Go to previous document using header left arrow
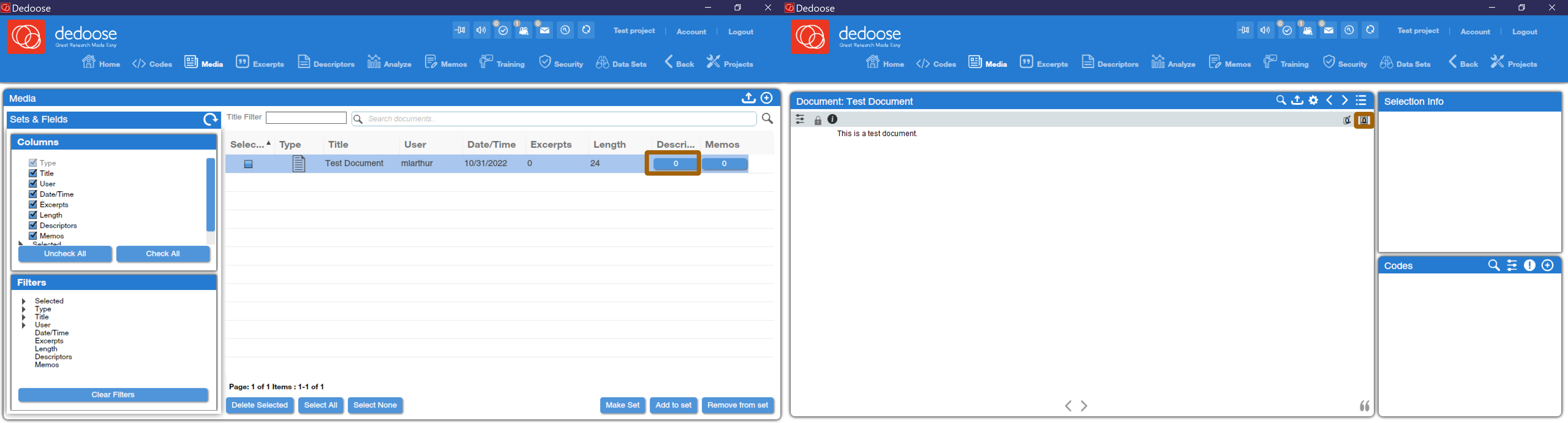This screenshot has height=423, width=1568. [x=1329, y=101]
